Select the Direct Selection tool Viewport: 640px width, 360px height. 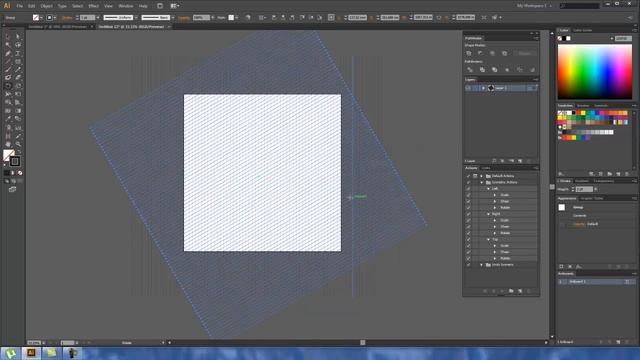pos(18,36)
